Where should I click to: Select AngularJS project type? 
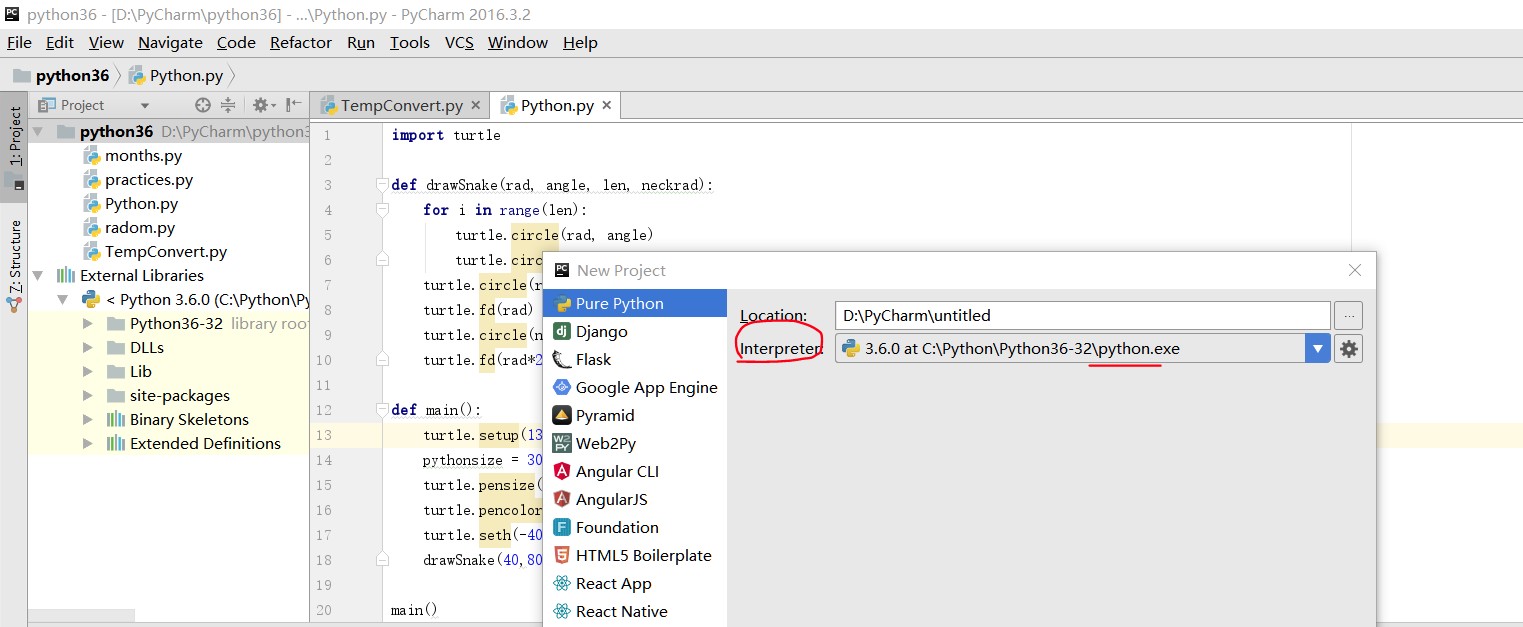[635, 499]
